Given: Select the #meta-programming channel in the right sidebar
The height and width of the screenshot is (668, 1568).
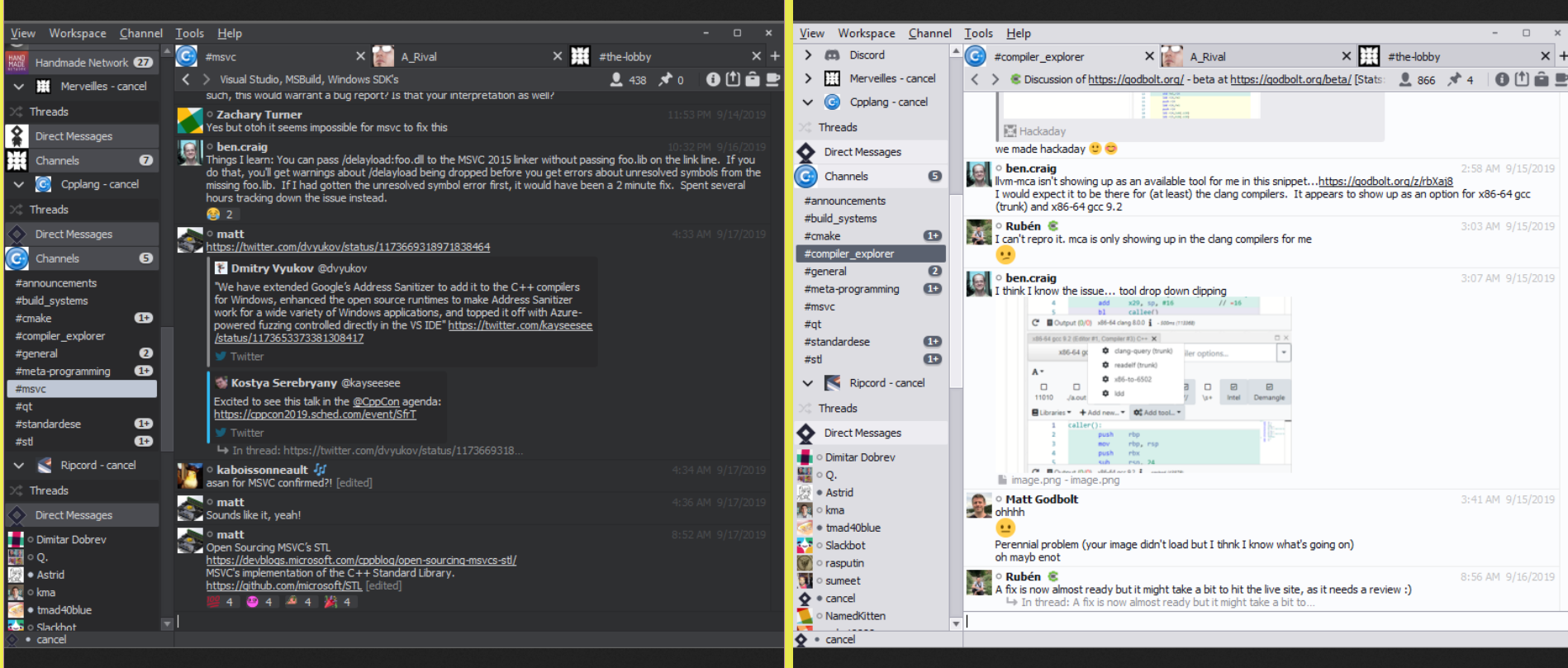Looking at the screenshot, I should [x=871, y=289].
